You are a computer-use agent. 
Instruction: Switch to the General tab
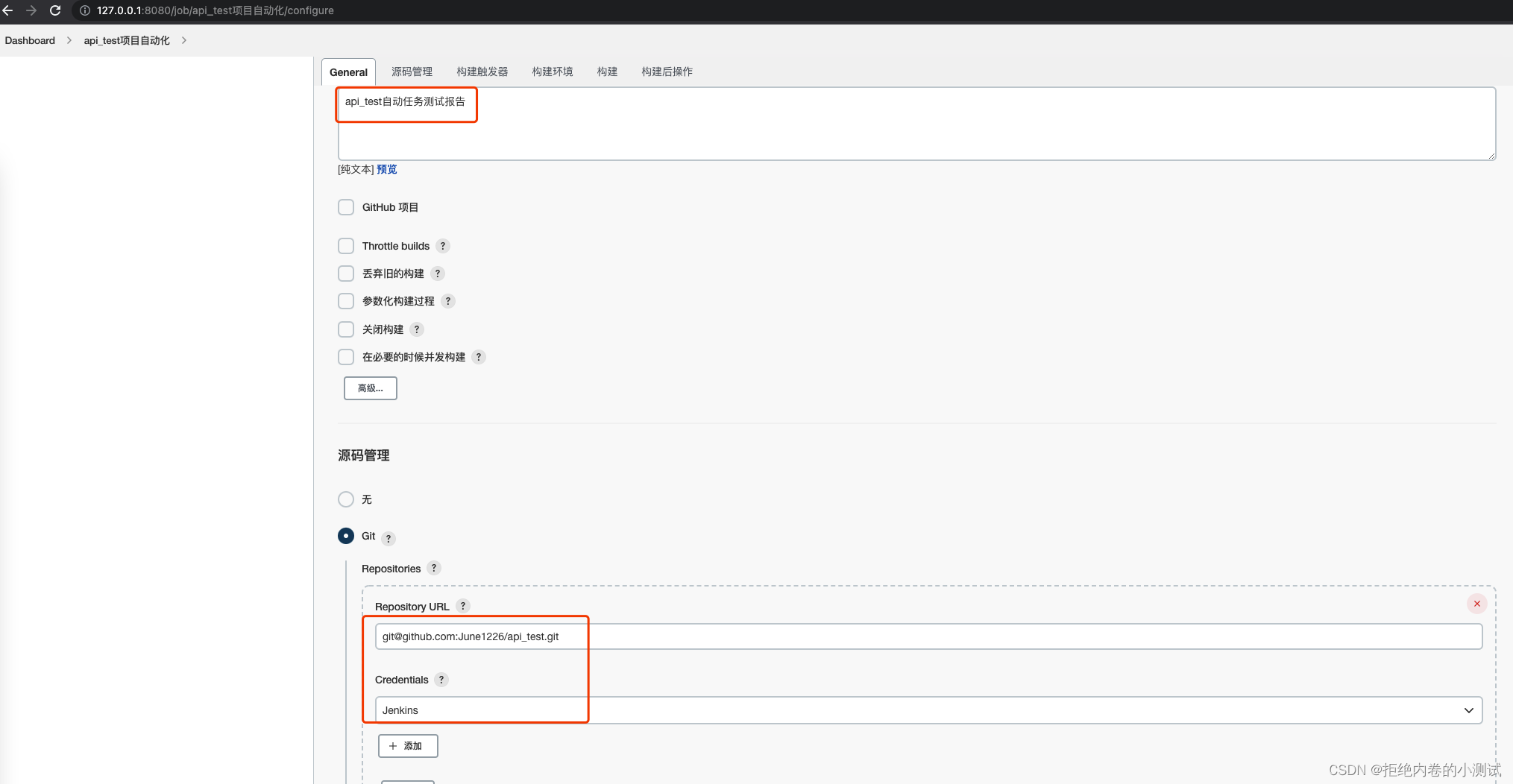pos(348,72)
